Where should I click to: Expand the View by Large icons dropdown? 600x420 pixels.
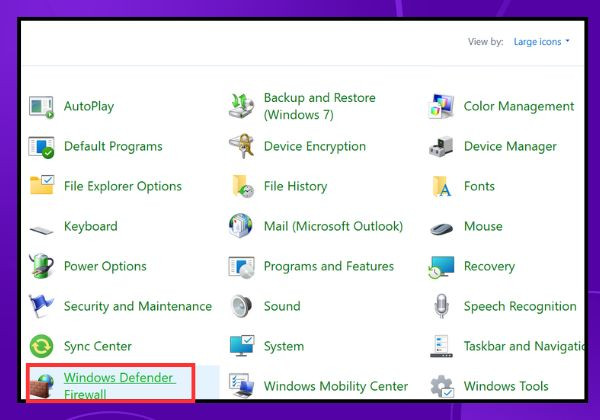(x=541, y=42)
